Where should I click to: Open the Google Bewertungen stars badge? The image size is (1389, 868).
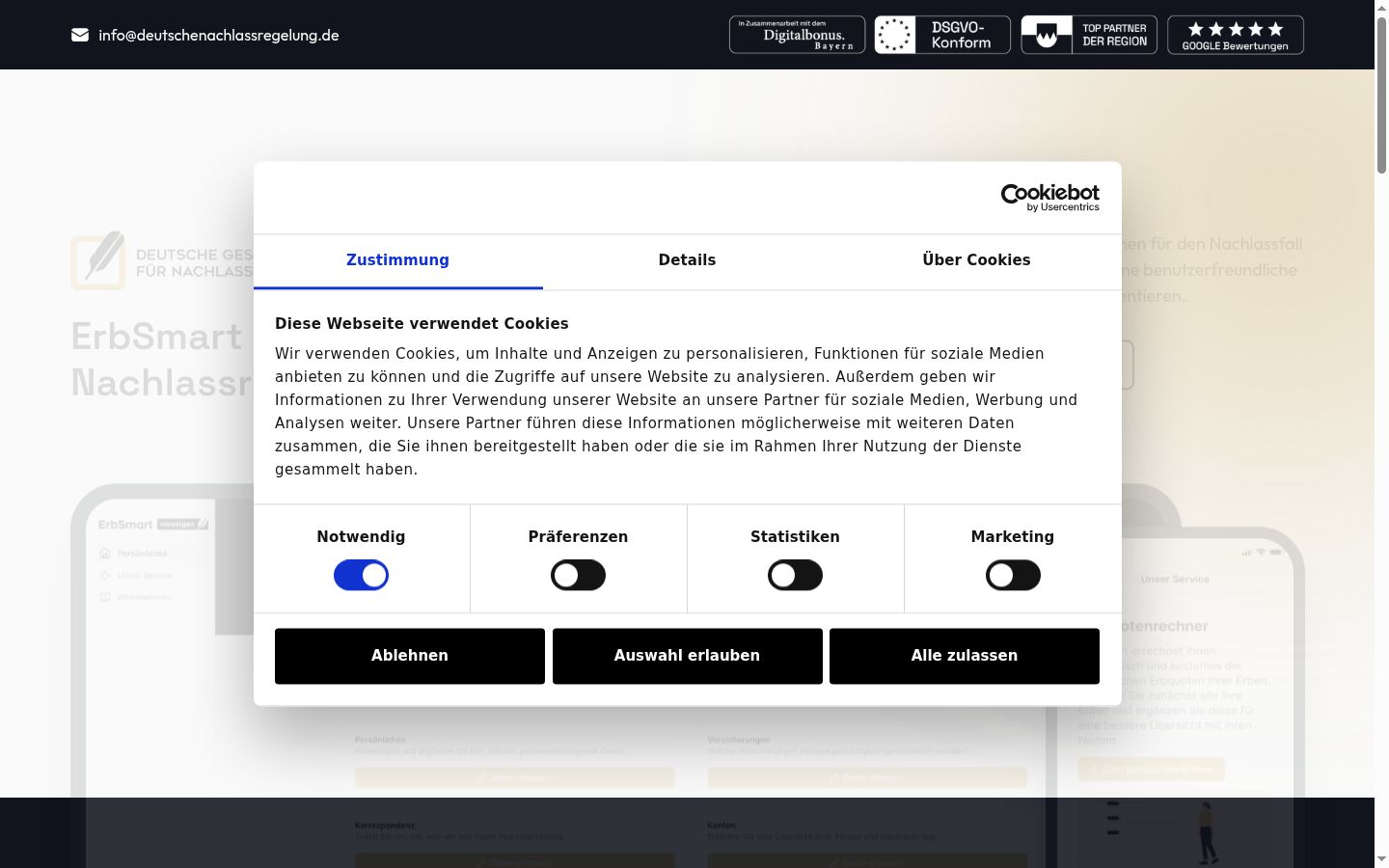pyautogui.click(x=1236, y=35)
